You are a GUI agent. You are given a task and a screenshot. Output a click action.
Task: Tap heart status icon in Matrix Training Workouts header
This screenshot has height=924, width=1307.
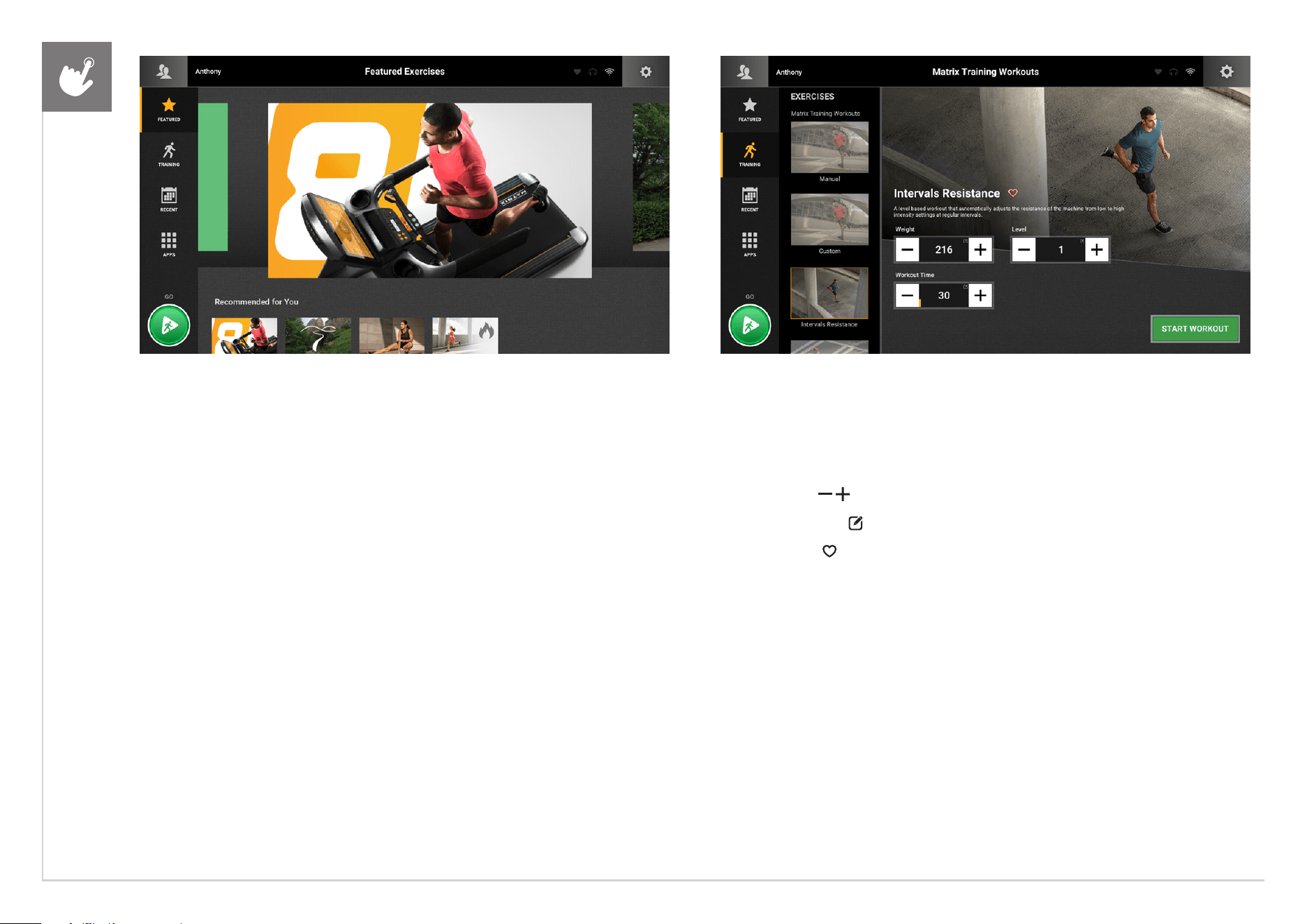pos(1158,72)
